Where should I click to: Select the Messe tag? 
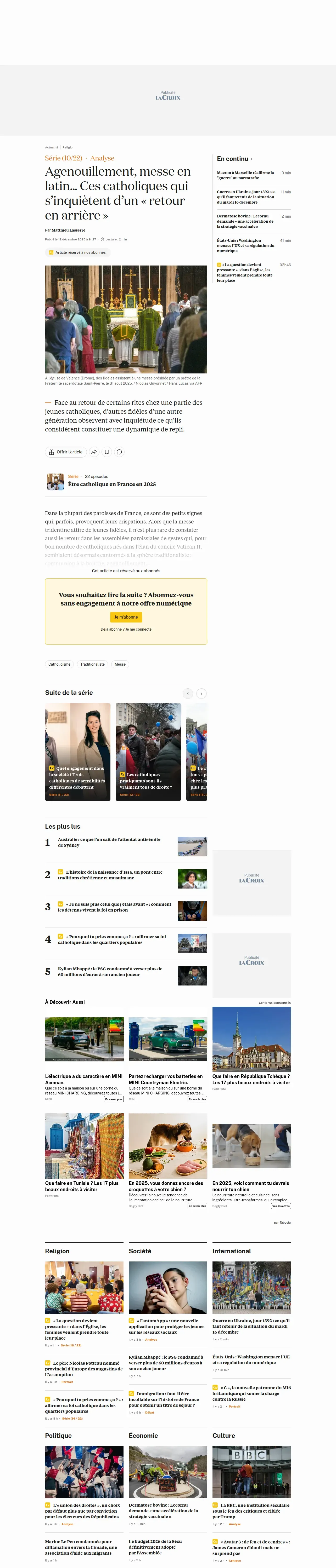[x=120, y=665]
